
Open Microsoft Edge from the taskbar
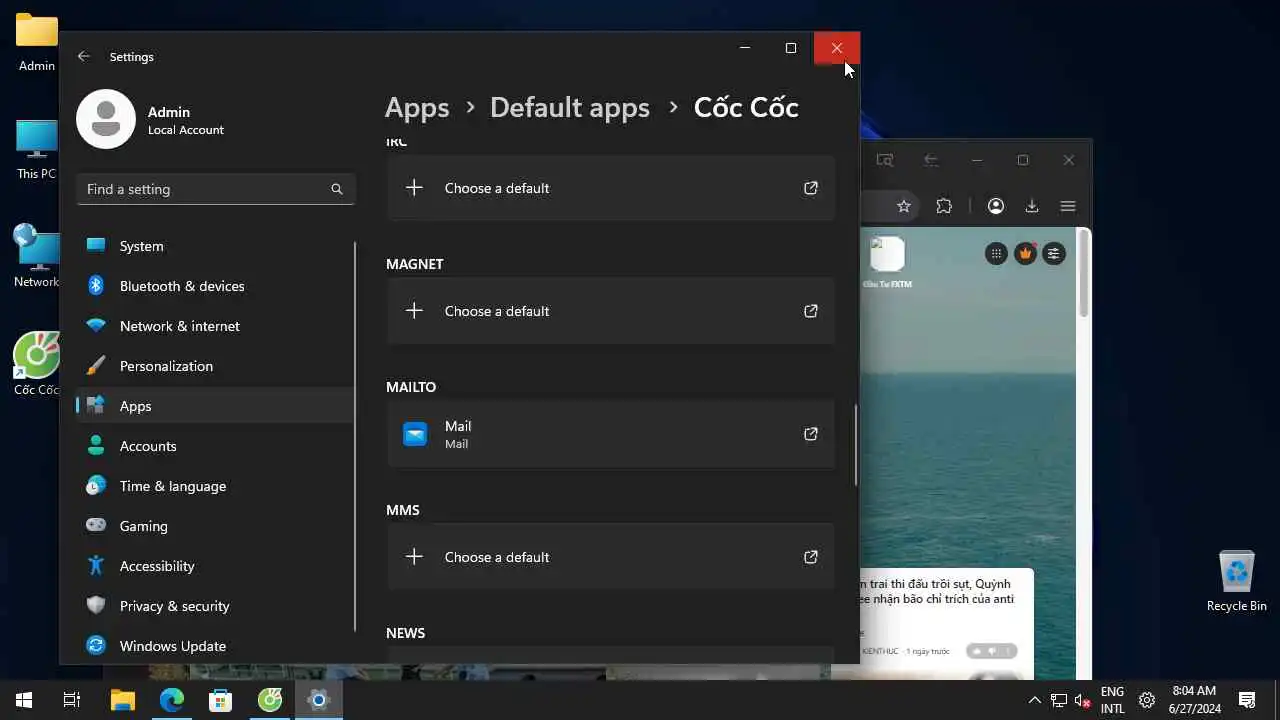(172, 700)
